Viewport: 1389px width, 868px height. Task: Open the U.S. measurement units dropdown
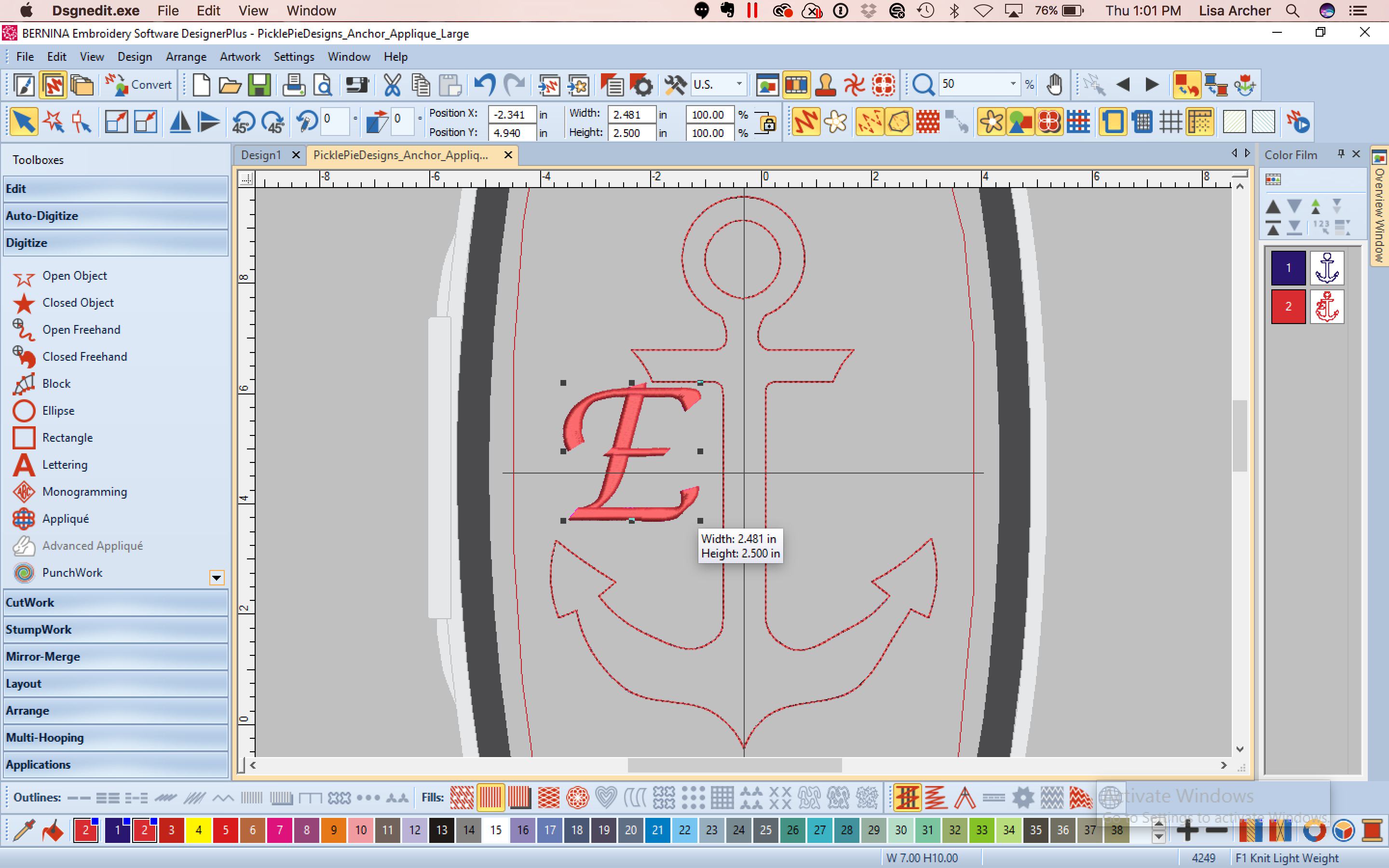click(739, 84)
